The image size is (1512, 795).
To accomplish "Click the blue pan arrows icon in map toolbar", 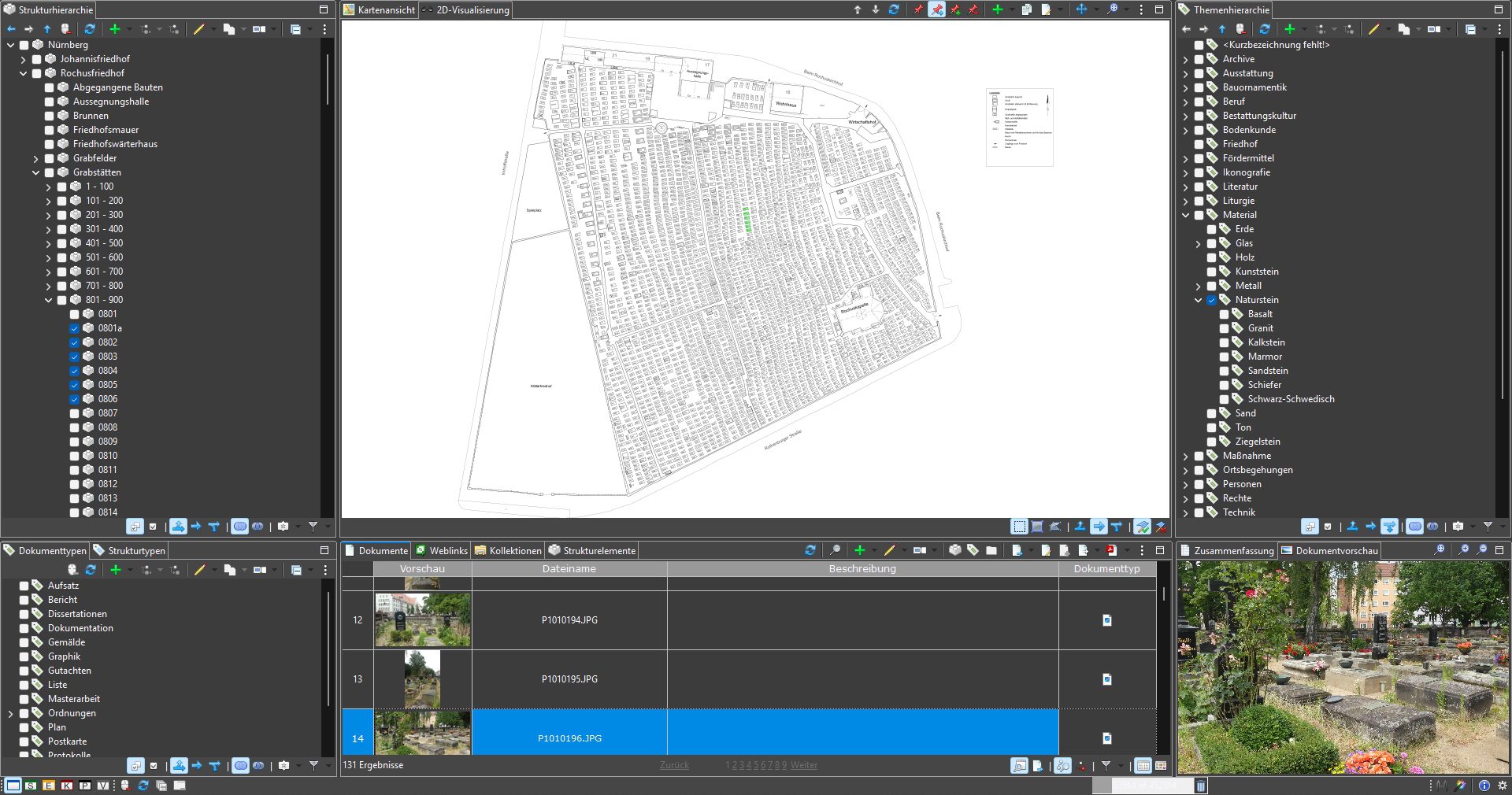I will 1081,9.
